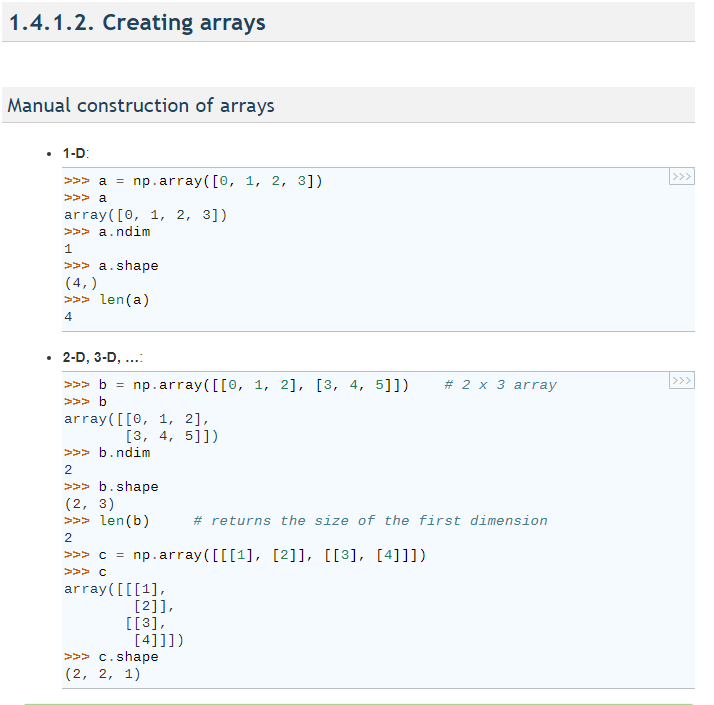Click the 'len(a)' code line
Viewport: 714px width, 705px height.
[124, 300]
